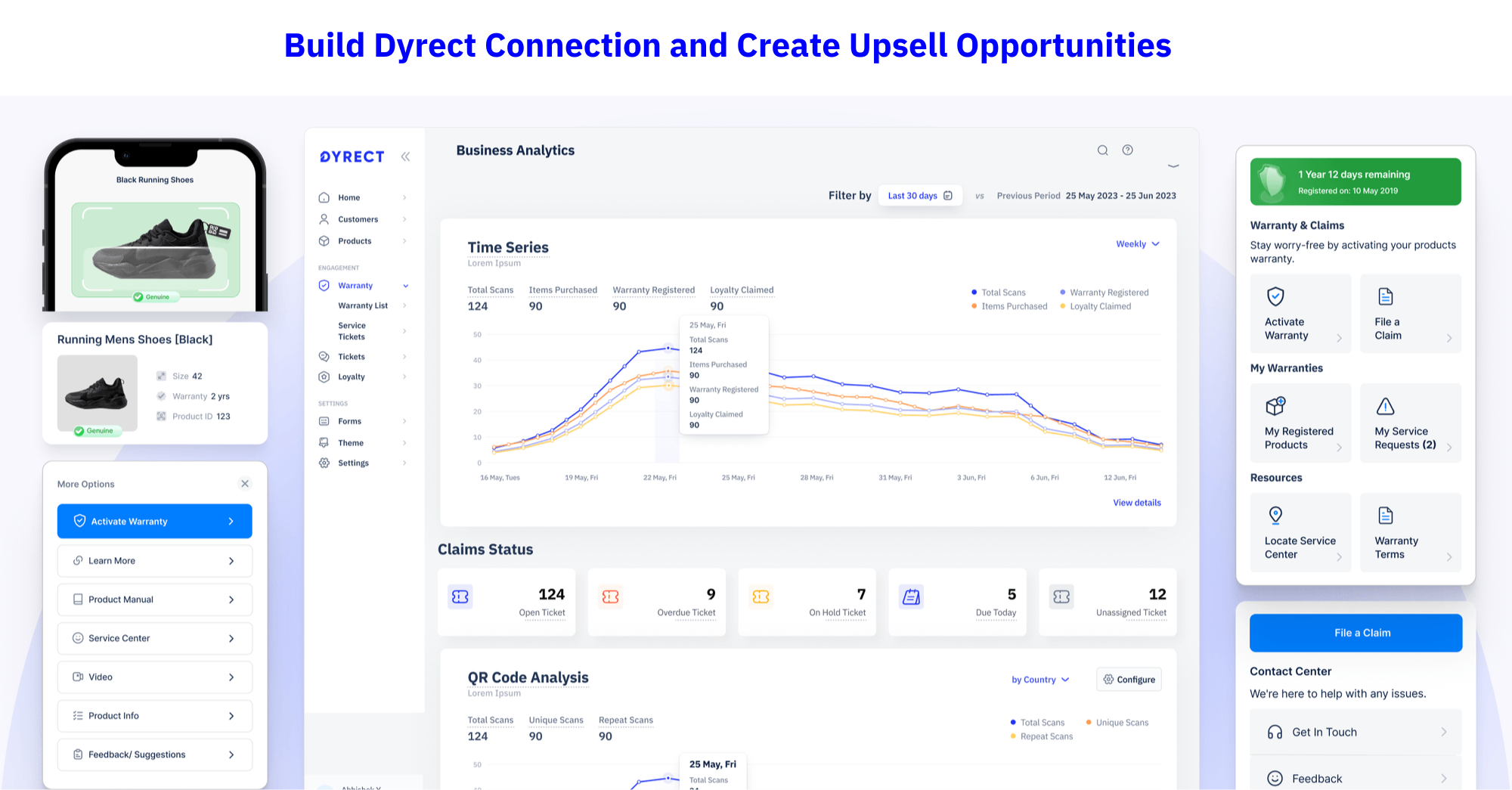Open Theme settings from the sidebar icon
Screen dimensions: 1512x790
325,442
